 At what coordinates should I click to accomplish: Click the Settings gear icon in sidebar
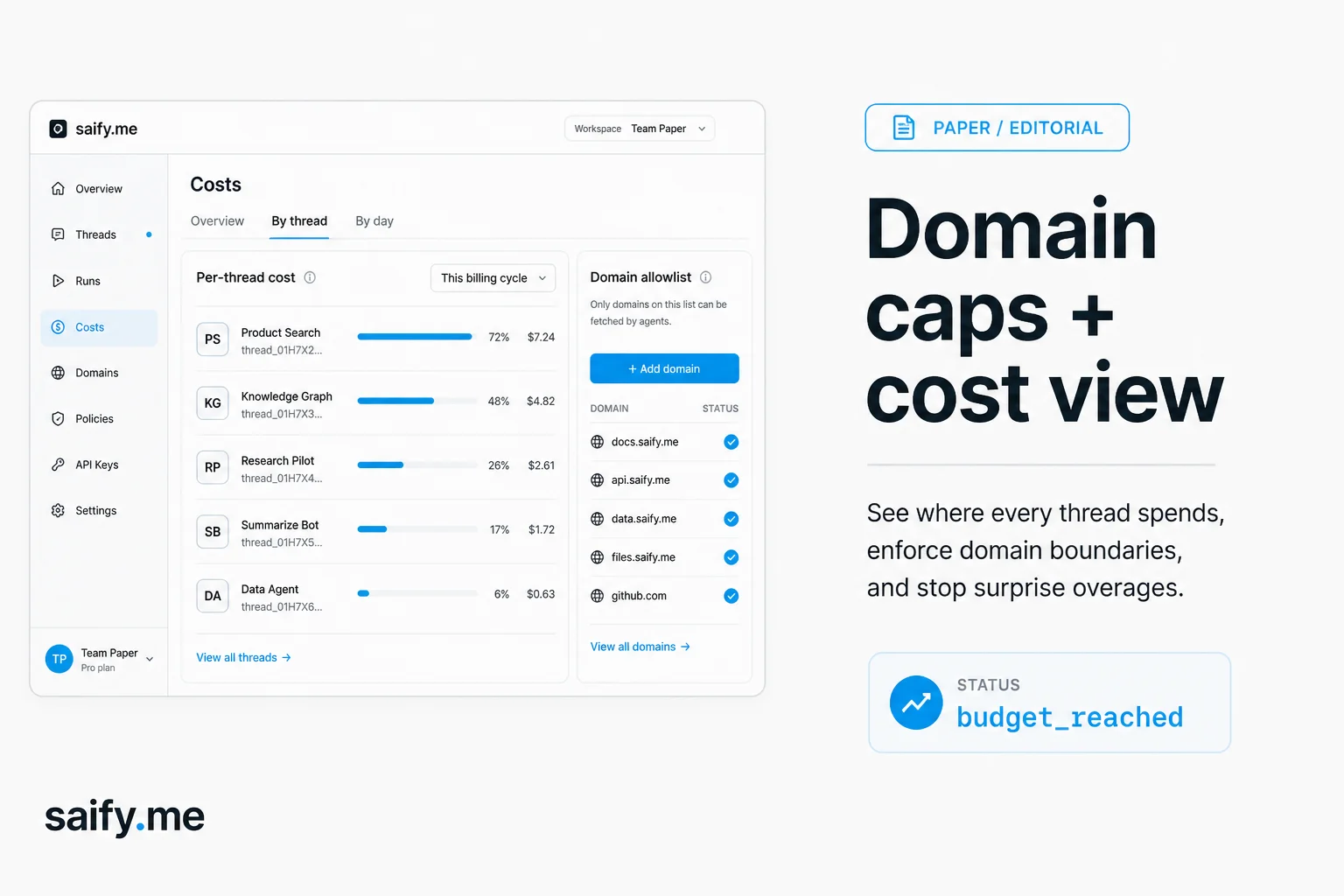58,511
